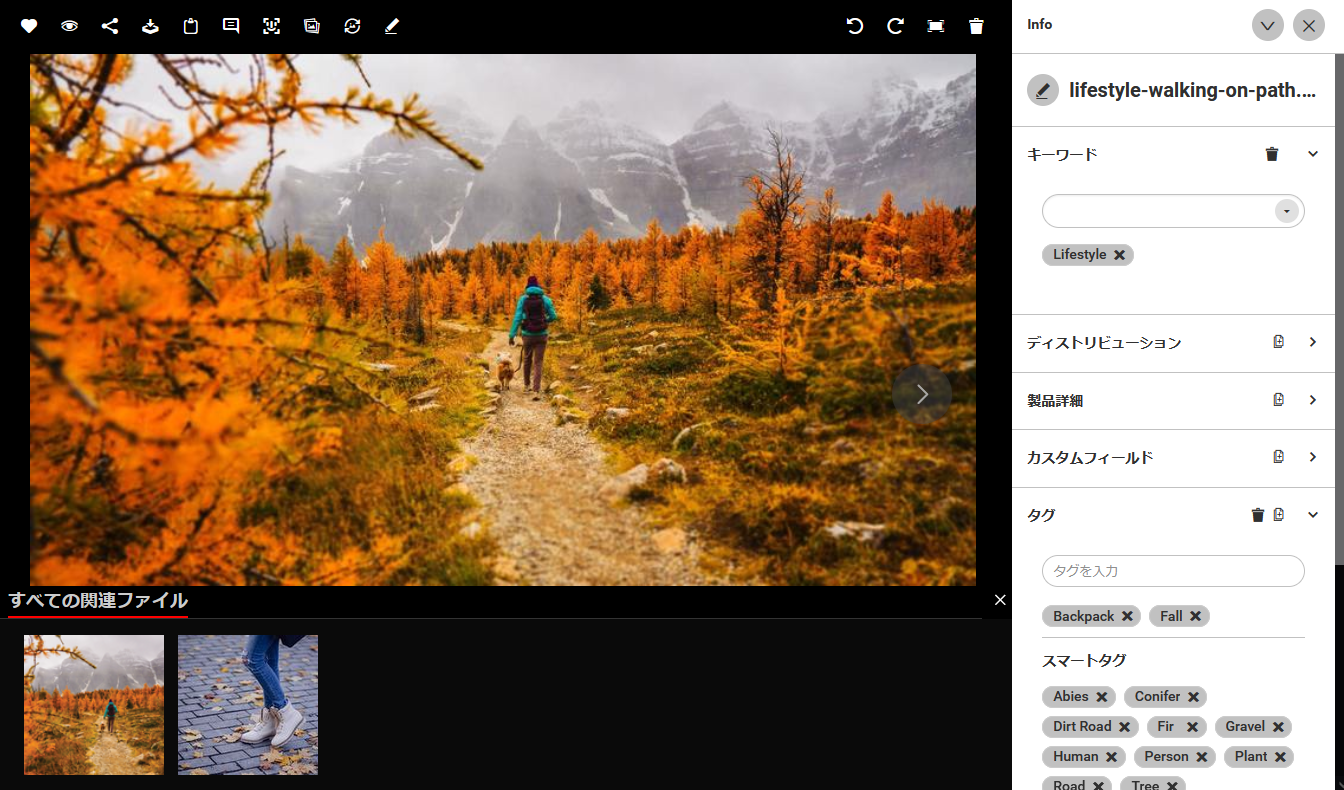The height and width of the screenshot is (790, 1344).
Task: Select the すべての関連ファイル tab
Action: (x=98, y=601)
